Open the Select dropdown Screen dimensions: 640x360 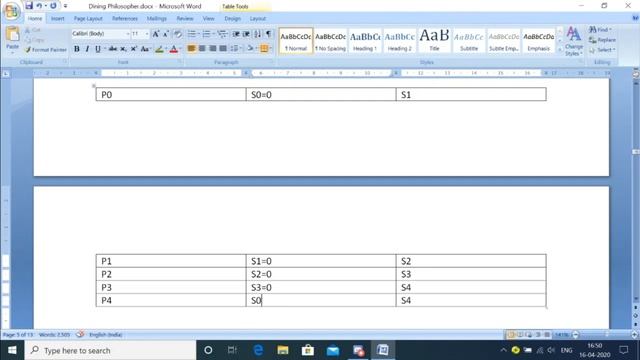[614, 50]
